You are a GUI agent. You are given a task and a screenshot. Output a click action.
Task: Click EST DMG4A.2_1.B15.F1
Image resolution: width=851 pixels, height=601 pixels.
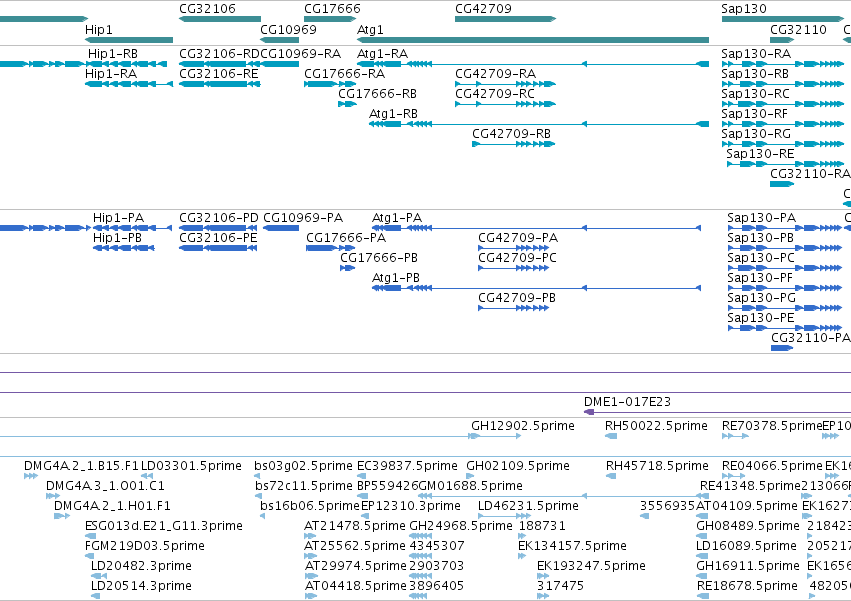click(81, 466)
